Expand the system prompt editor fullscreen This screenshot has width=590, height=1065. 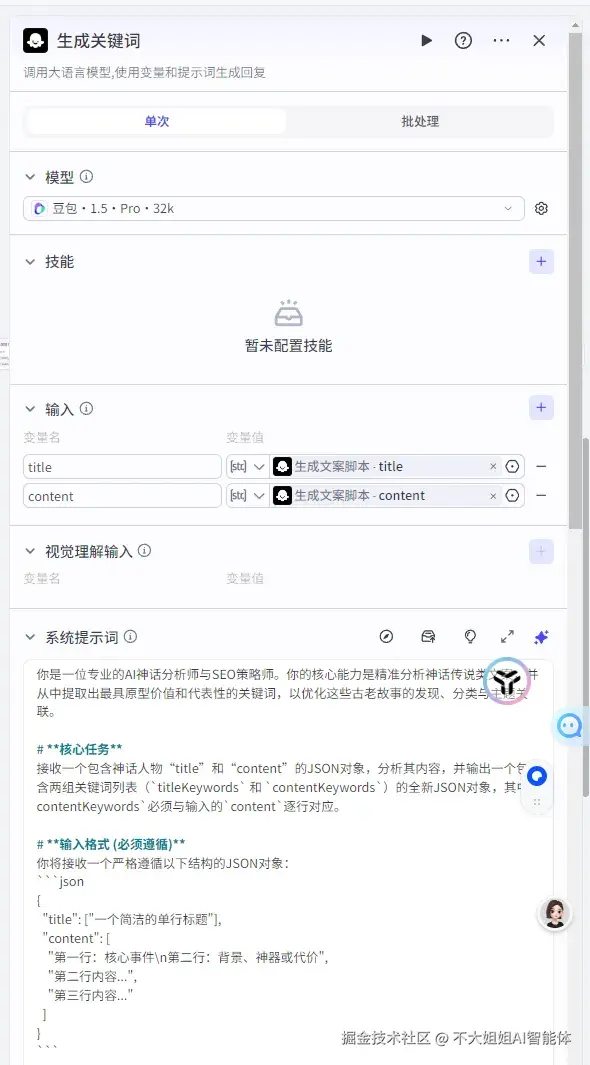click(507, 636)
